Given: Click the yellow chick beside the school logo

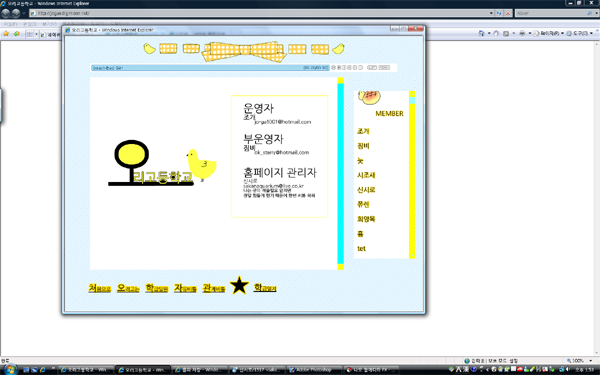Looking at the screenshot, I should click(202, 165).
